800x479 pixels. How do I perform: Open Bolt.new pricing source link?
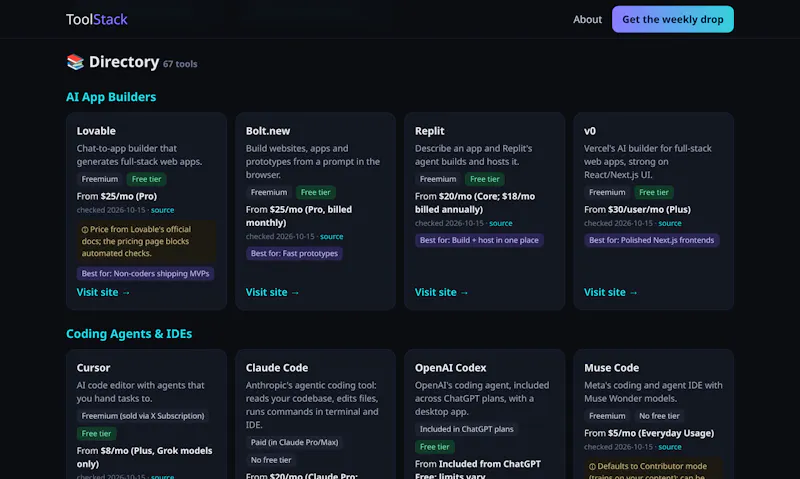pos(332,236)
